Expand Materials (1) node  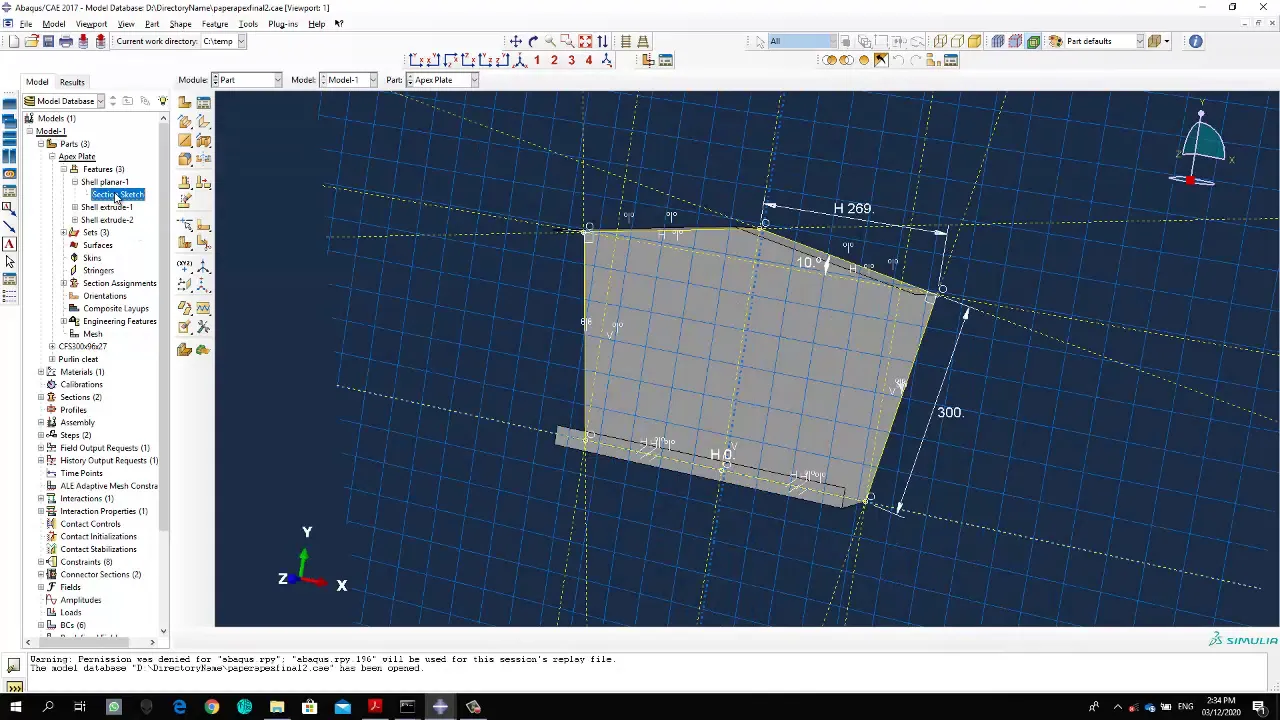(x=41, y=372)
